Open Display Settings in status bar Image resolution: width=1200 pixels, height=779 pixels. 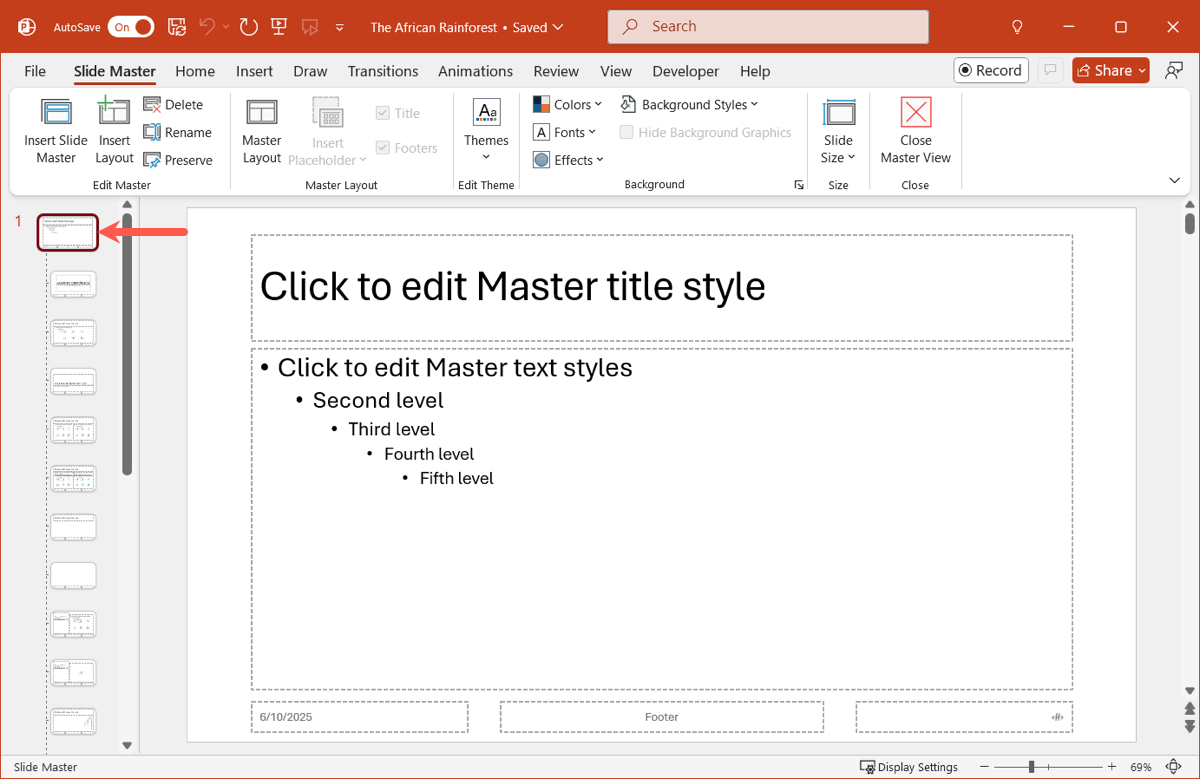(x=909, y=767)
